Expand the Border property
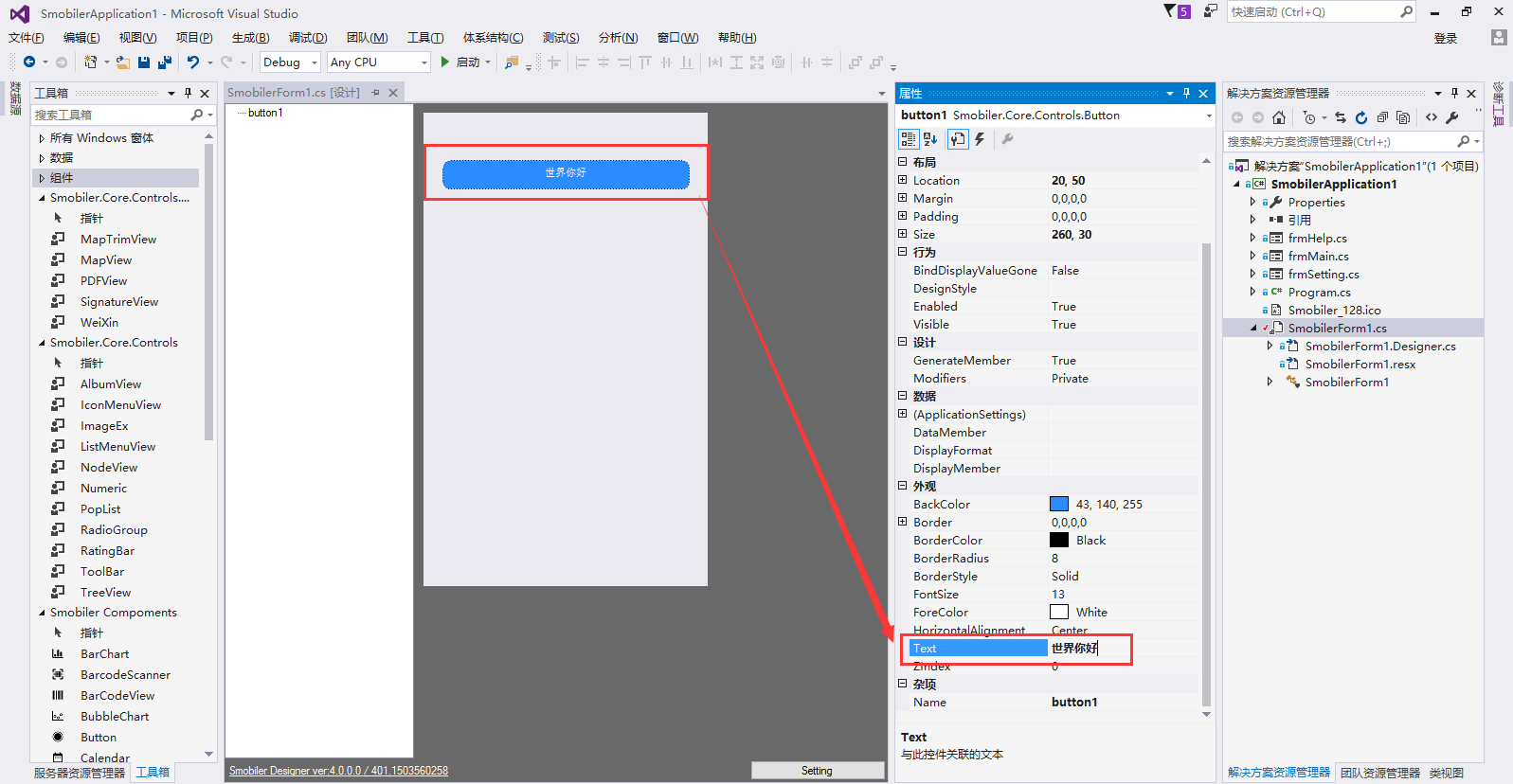Viewport: 1513px width, 784px height. click(903, 522)
